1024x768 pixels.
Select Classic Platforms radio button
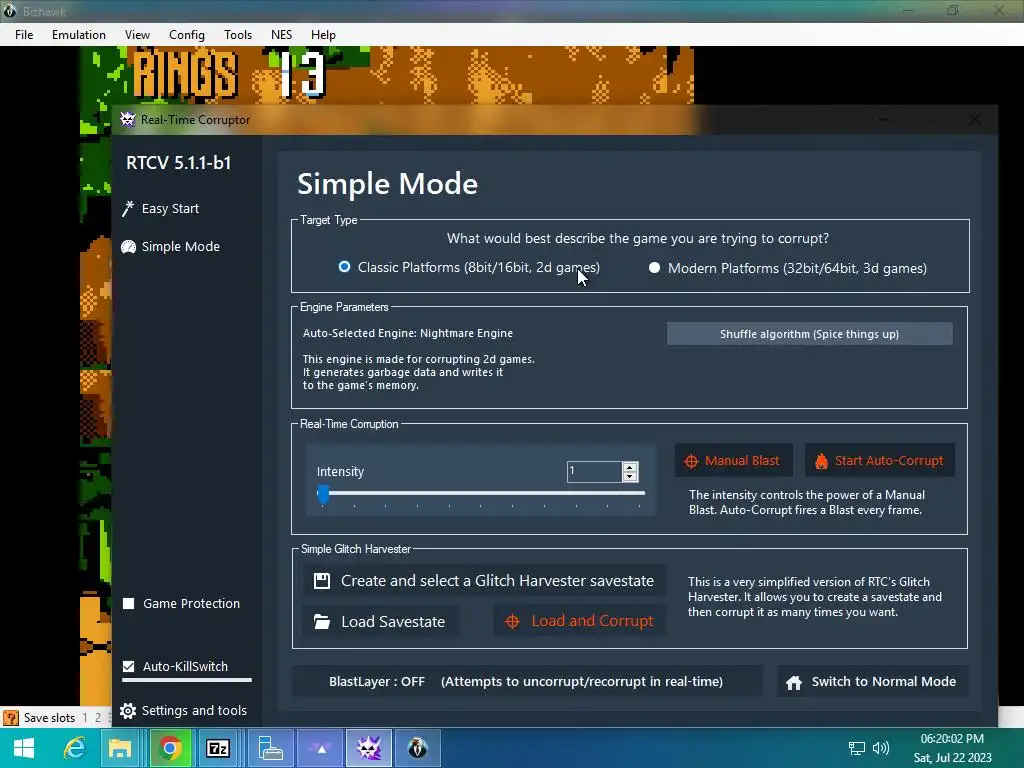(x=344, y=266)
